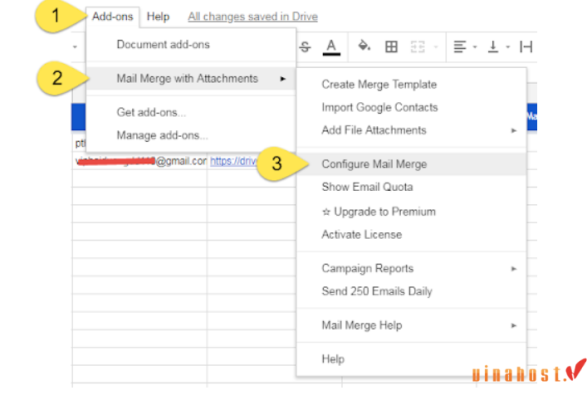This screenshot has width=587, height=400.
Task: Select Show Email Quota
Action: [412, 187]
